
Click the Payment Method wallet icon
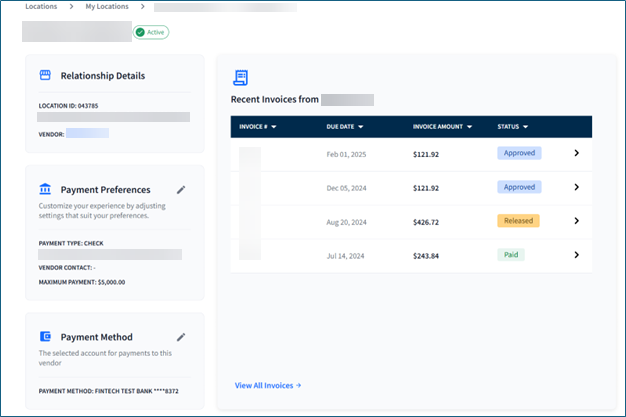(x=45, y=336)
